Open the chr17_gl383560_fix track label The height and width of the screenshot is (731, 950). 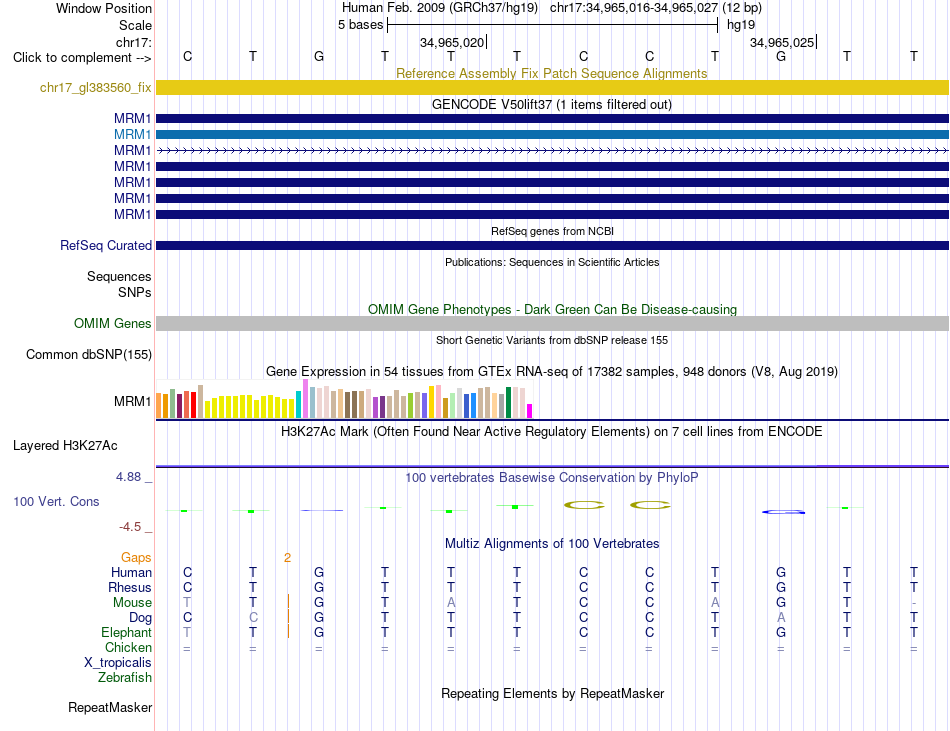[95, 88]
